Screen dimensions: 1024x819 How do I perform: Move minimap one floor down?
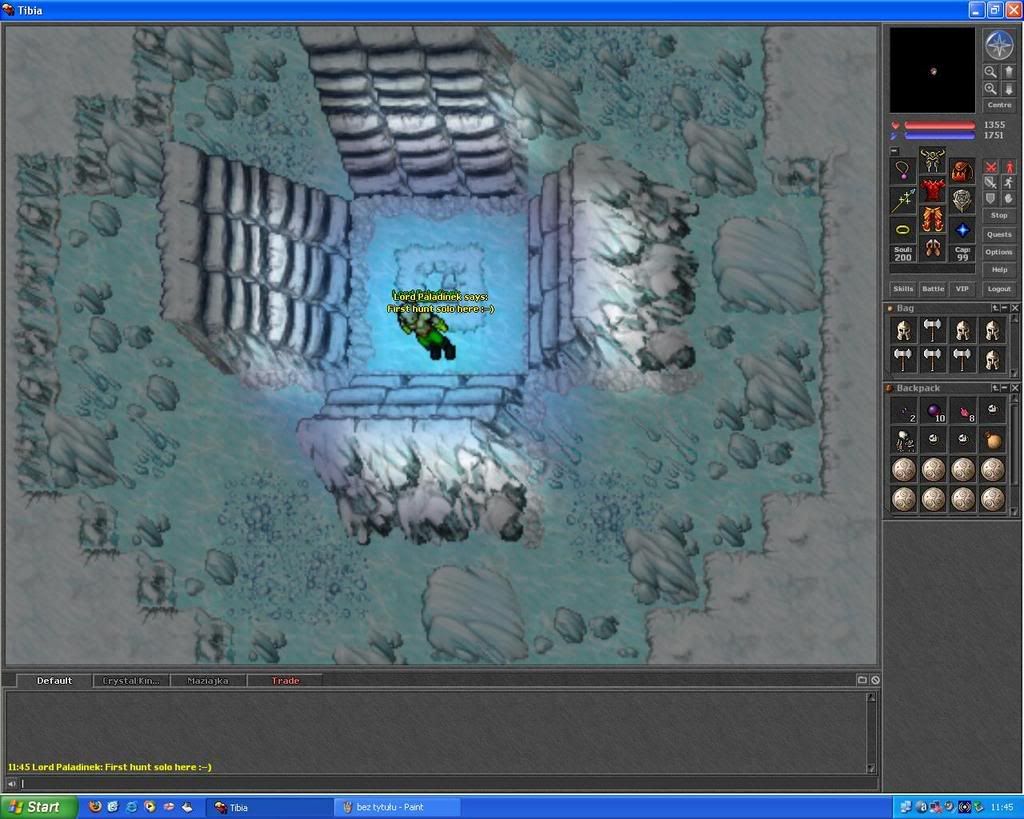(1008, 89)
